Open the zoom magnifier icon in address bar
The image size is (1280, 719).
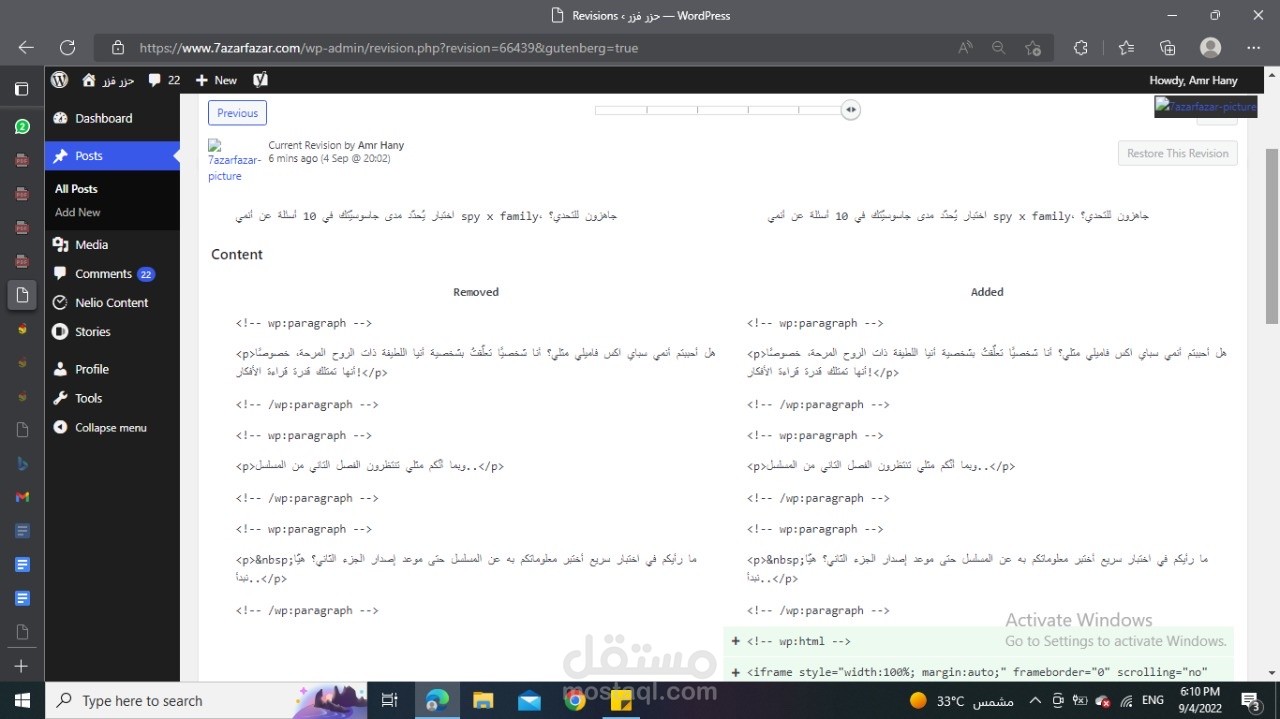998,47
